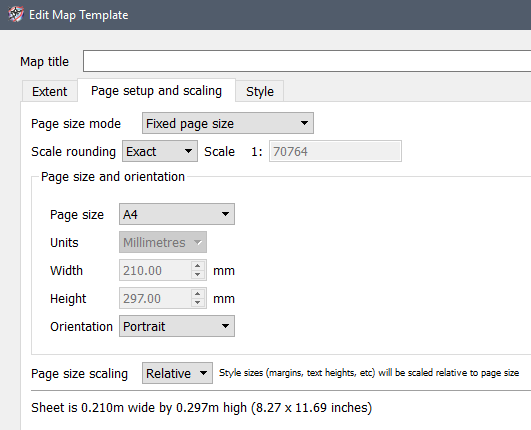Image resolution: width=531 pixels, height=430 pixels.
Task: Click the Fixed page size dropdown arrow
Action: point(304,123)
